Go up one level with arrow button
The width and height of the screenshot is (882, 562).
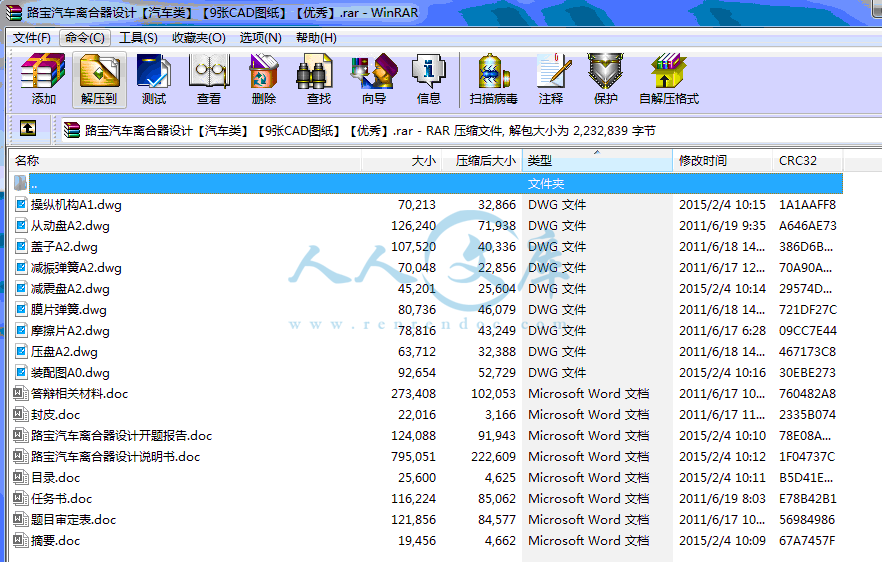click(28, 129)
